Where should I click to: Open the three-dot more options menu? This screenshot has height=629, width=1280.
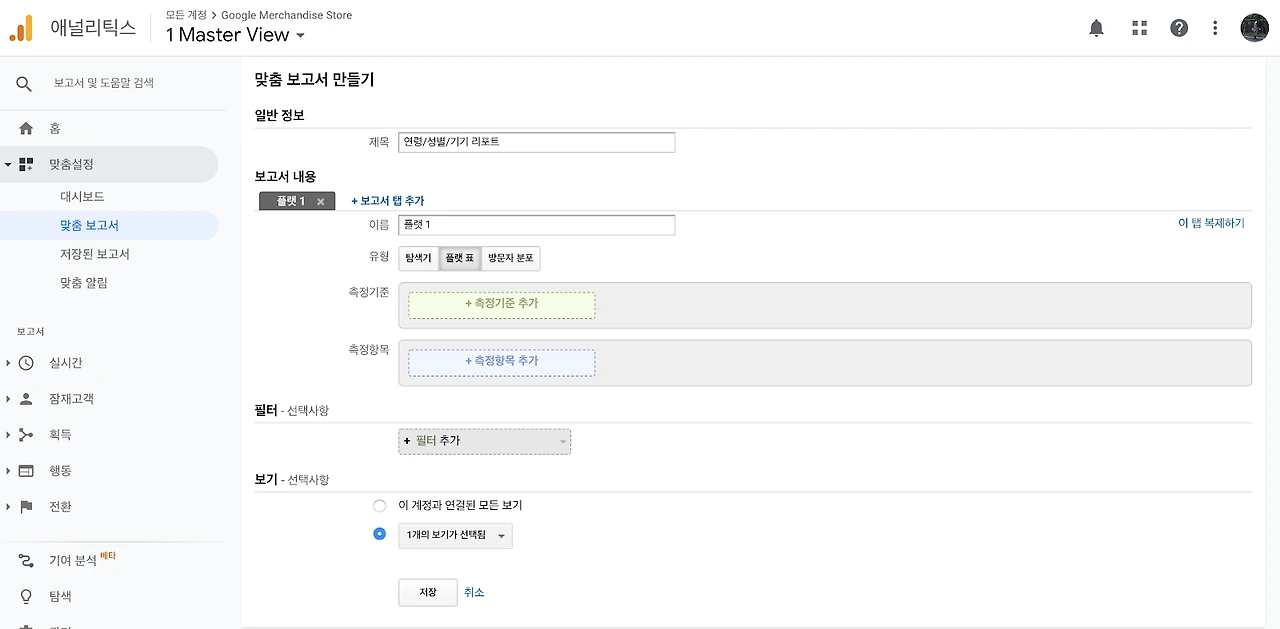(x=1215, y=28)
